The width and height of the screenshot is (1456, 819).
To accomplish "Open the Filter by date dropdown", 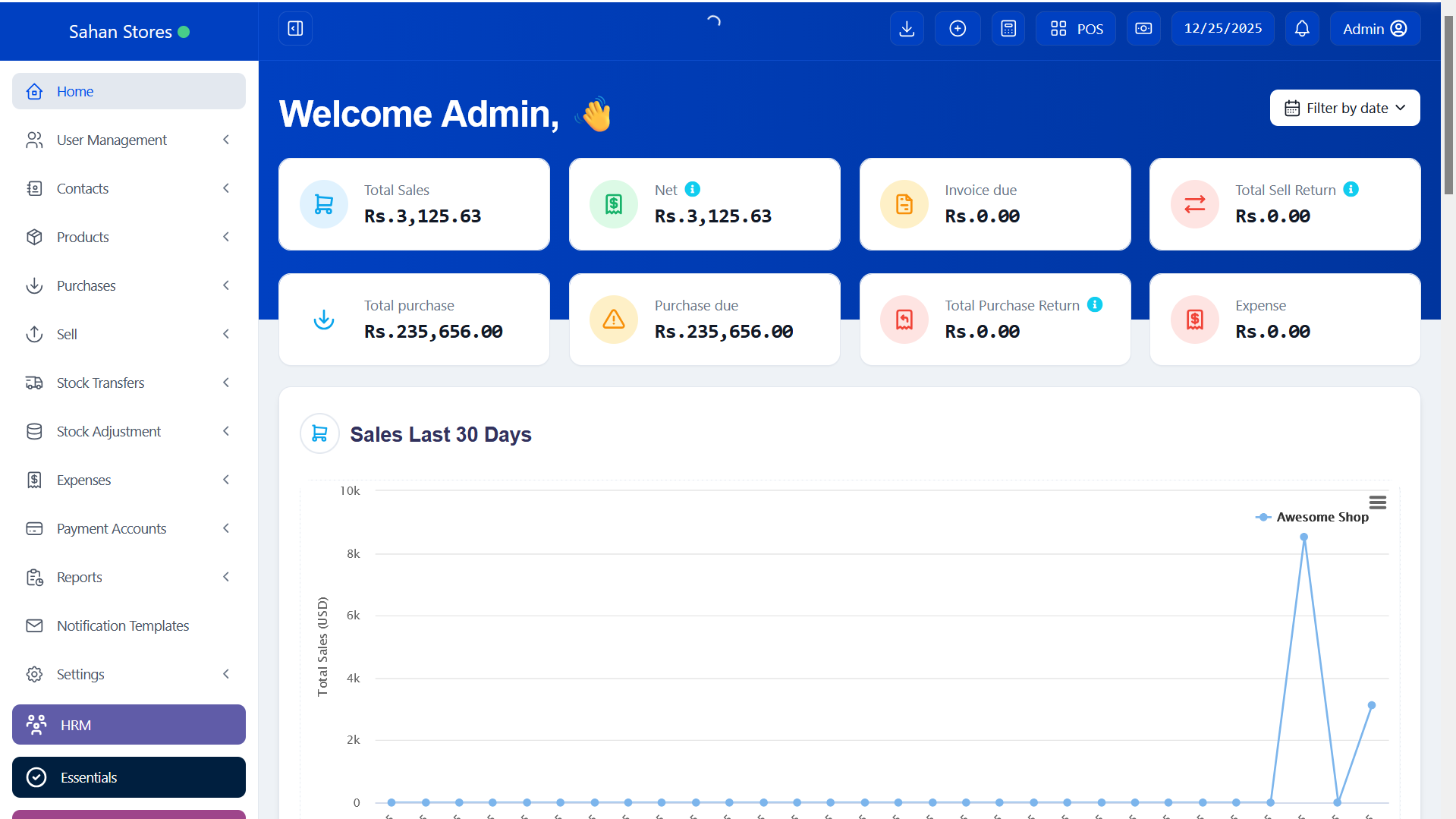I will [1344, 108].
